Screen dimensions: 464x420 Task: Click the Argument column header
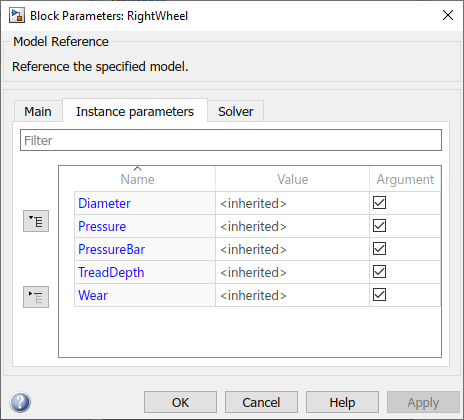click(x=405, y=179)
